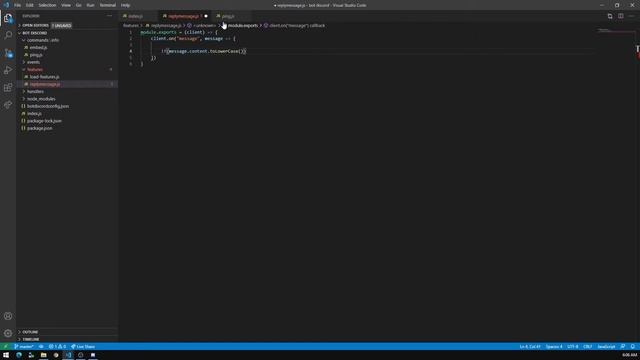Close the unsaved replymessage.js tab dot
Viewport: 640px width, 360px height.
(206, 16)
